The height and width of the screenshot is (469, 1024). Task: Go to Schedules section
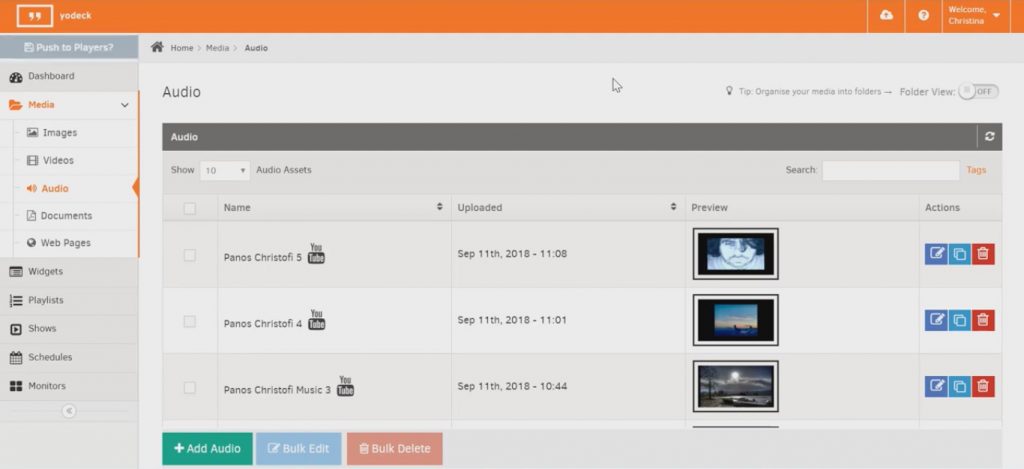(69, 357)
